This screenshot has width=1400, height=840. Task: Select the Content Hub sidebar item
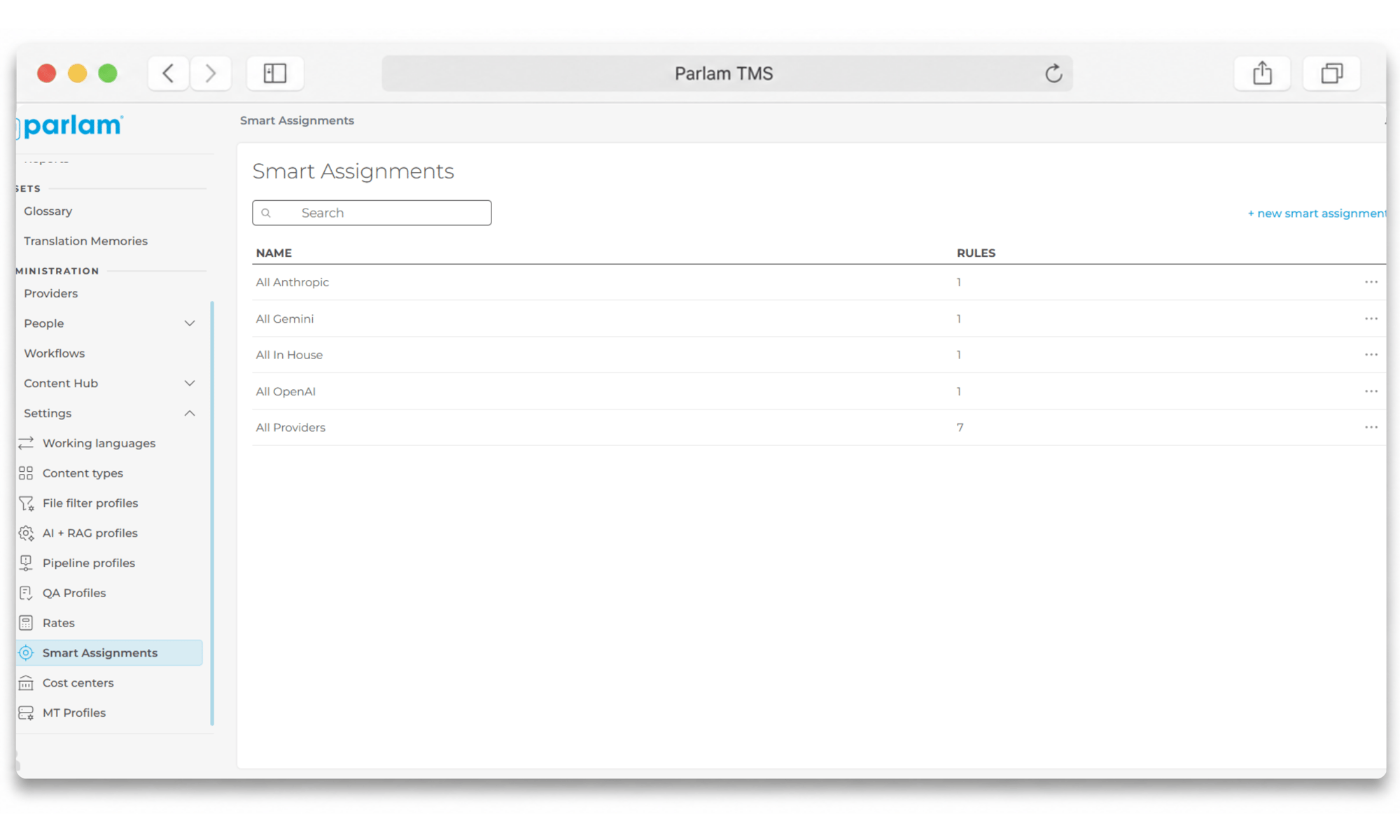pyautogui.click(x=61, y=384)
